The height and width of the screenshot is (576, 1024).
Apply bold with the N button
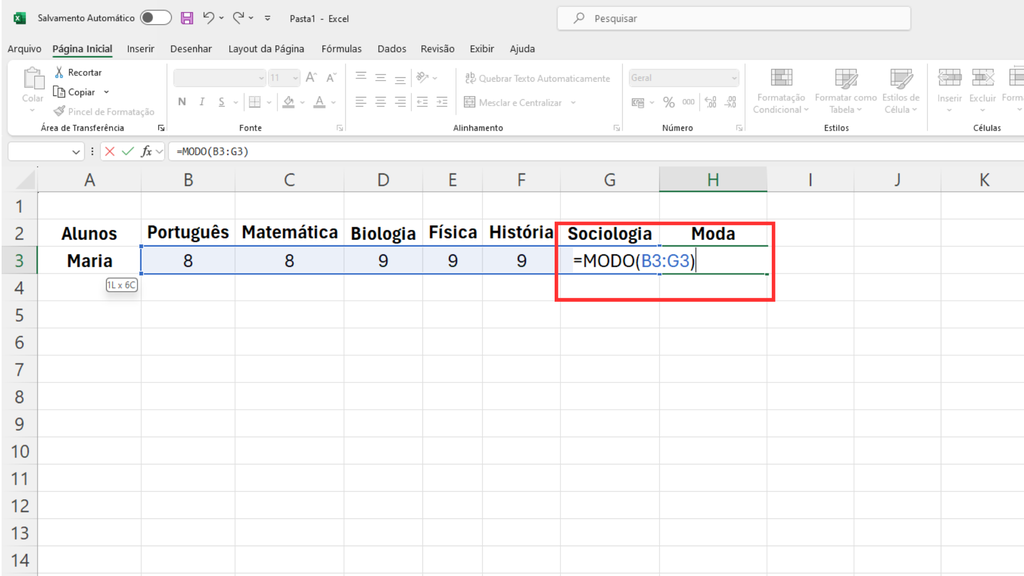181,102
